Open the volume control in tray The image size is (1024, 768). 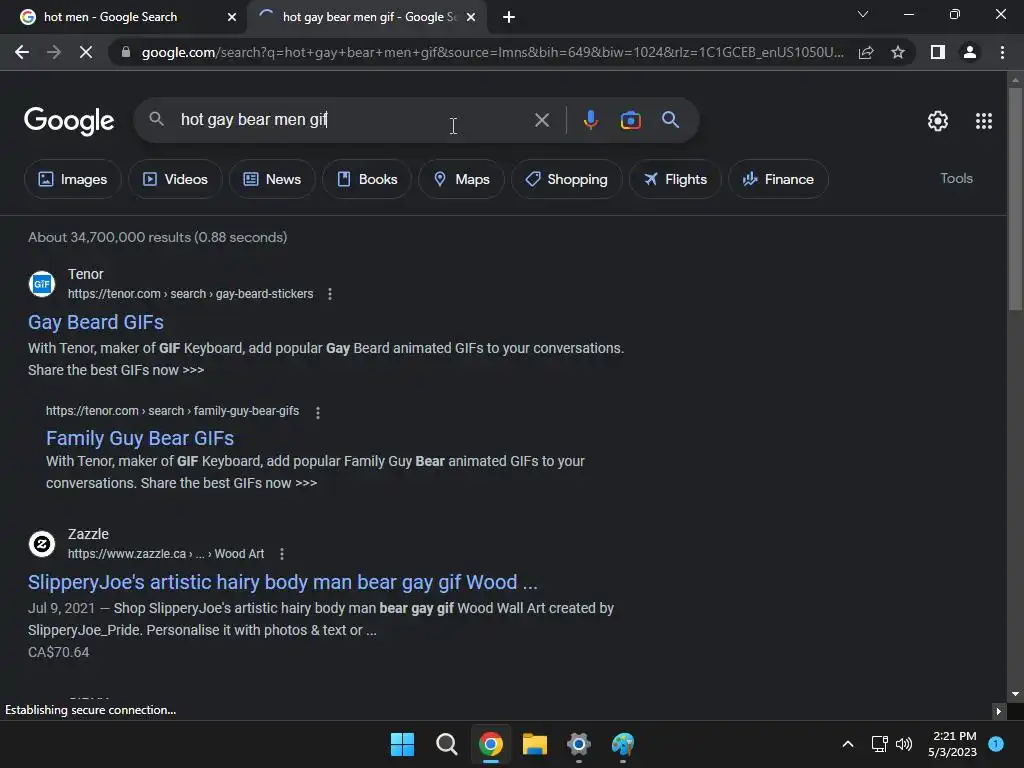coord(904,744)
